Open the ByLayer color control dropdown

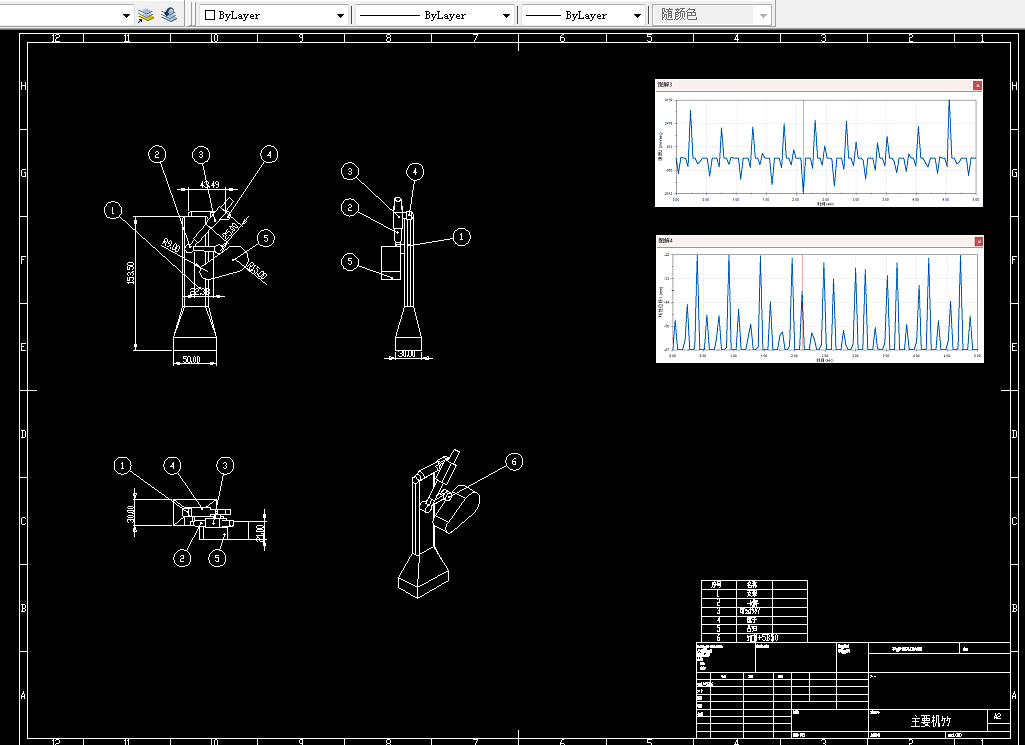coord(273,15)
